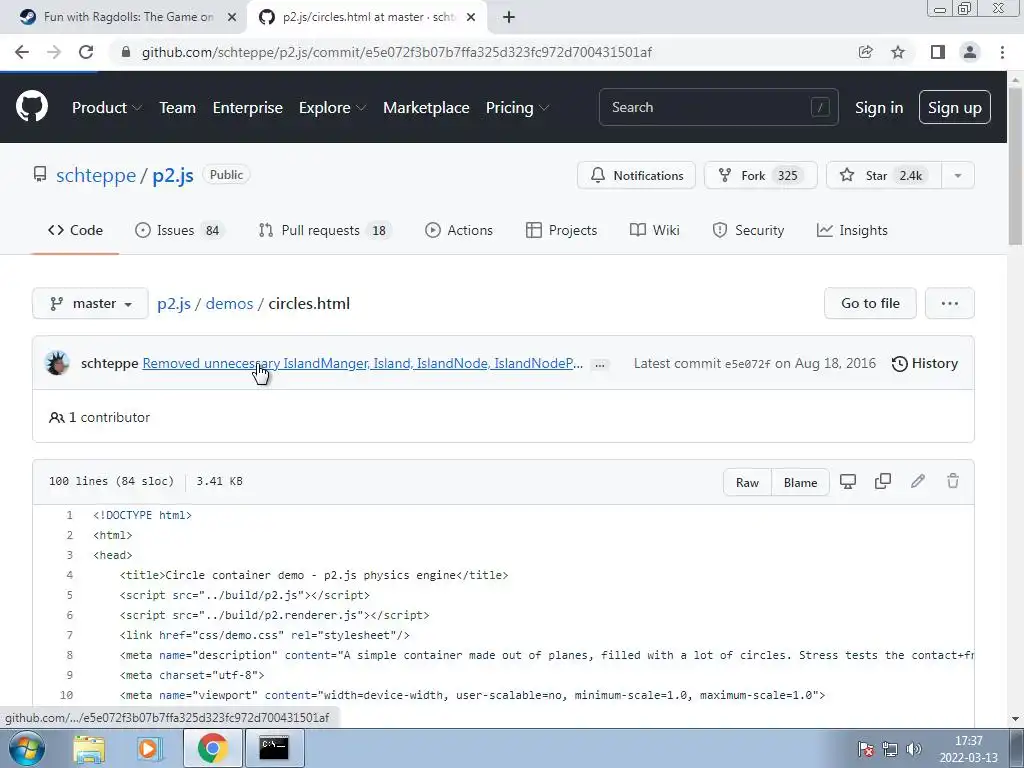Select line number 4 in code
This screenshot has height=768, width=1024.
coord(69,575)
